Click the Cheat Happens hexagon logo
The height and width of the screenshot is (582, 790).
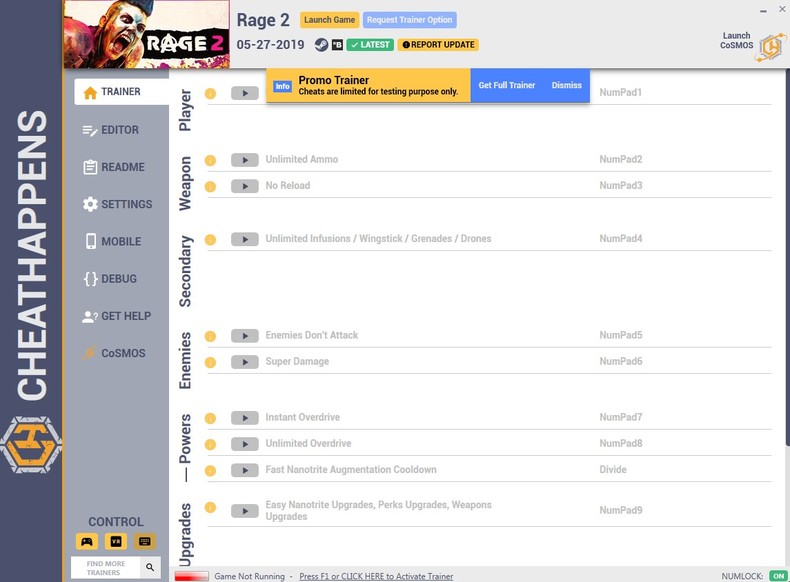[31, 444]
